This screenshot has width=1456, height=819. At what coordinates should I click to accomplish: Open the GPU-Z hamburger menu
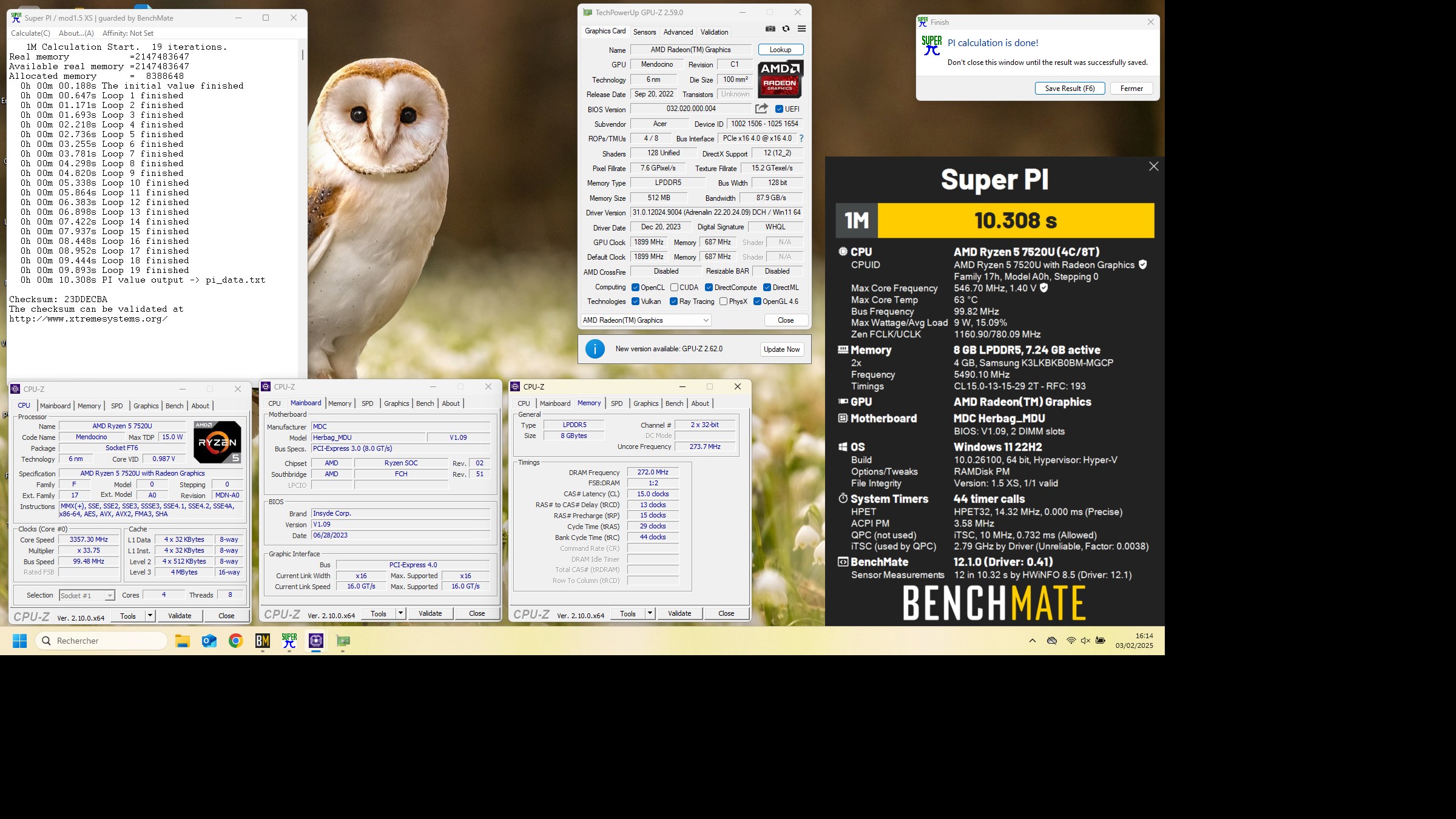point(801,29)
